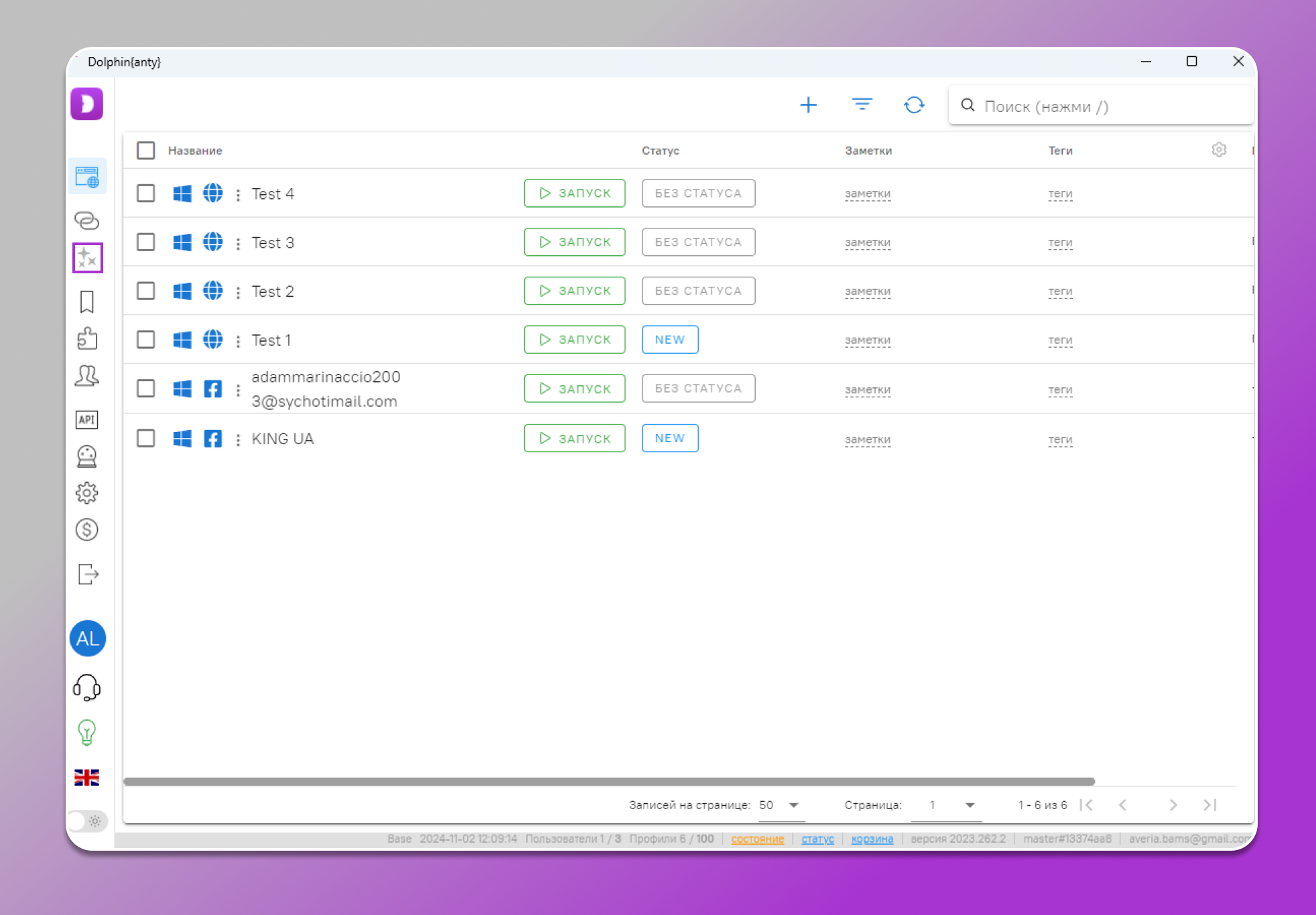
Task: Open the API section in sidebar
Action: (87, 419)
